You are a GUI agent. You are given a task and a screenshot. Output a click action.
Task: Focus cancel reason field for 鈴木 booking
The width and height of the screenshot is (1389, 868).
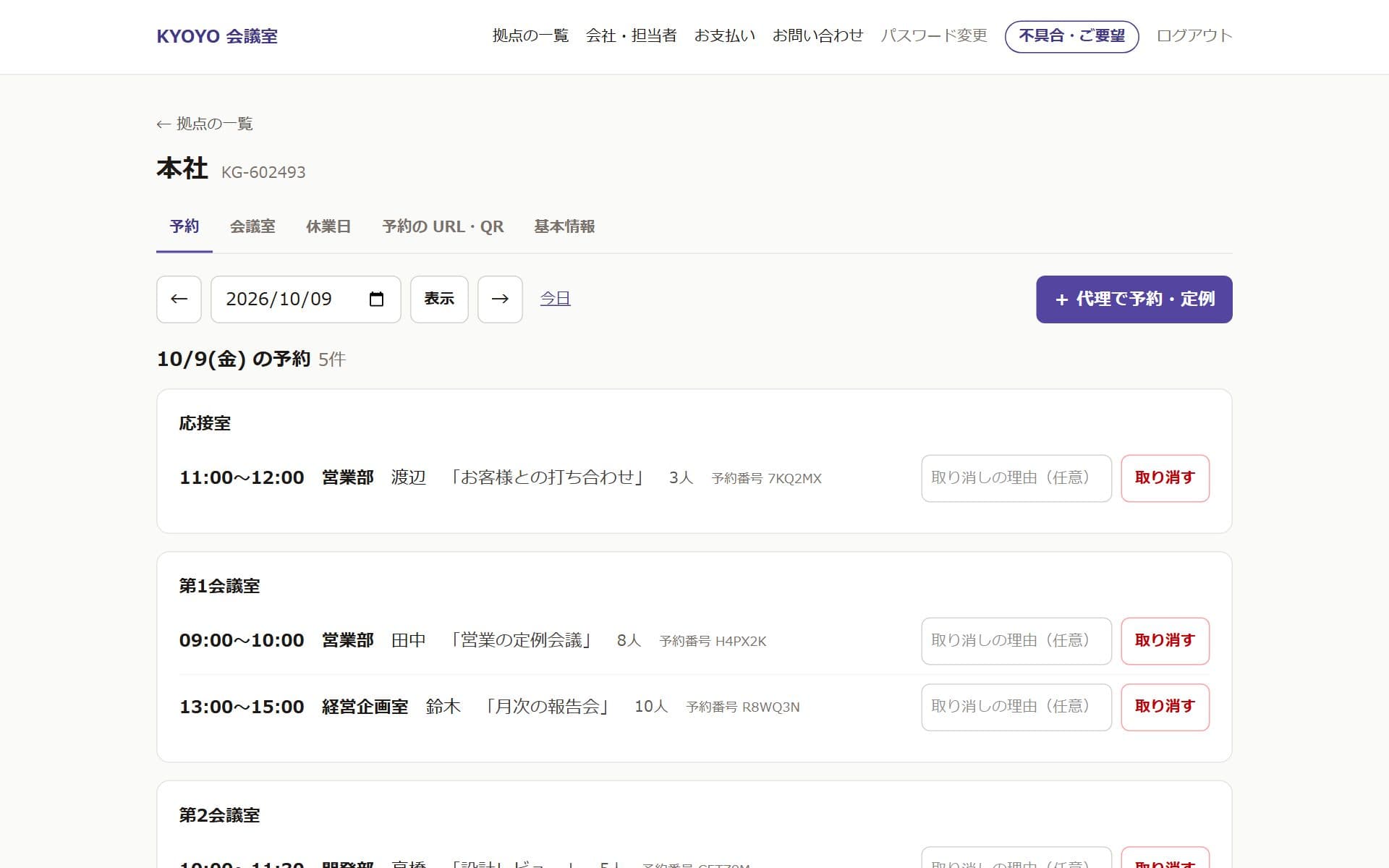[x=1016, y=707]
